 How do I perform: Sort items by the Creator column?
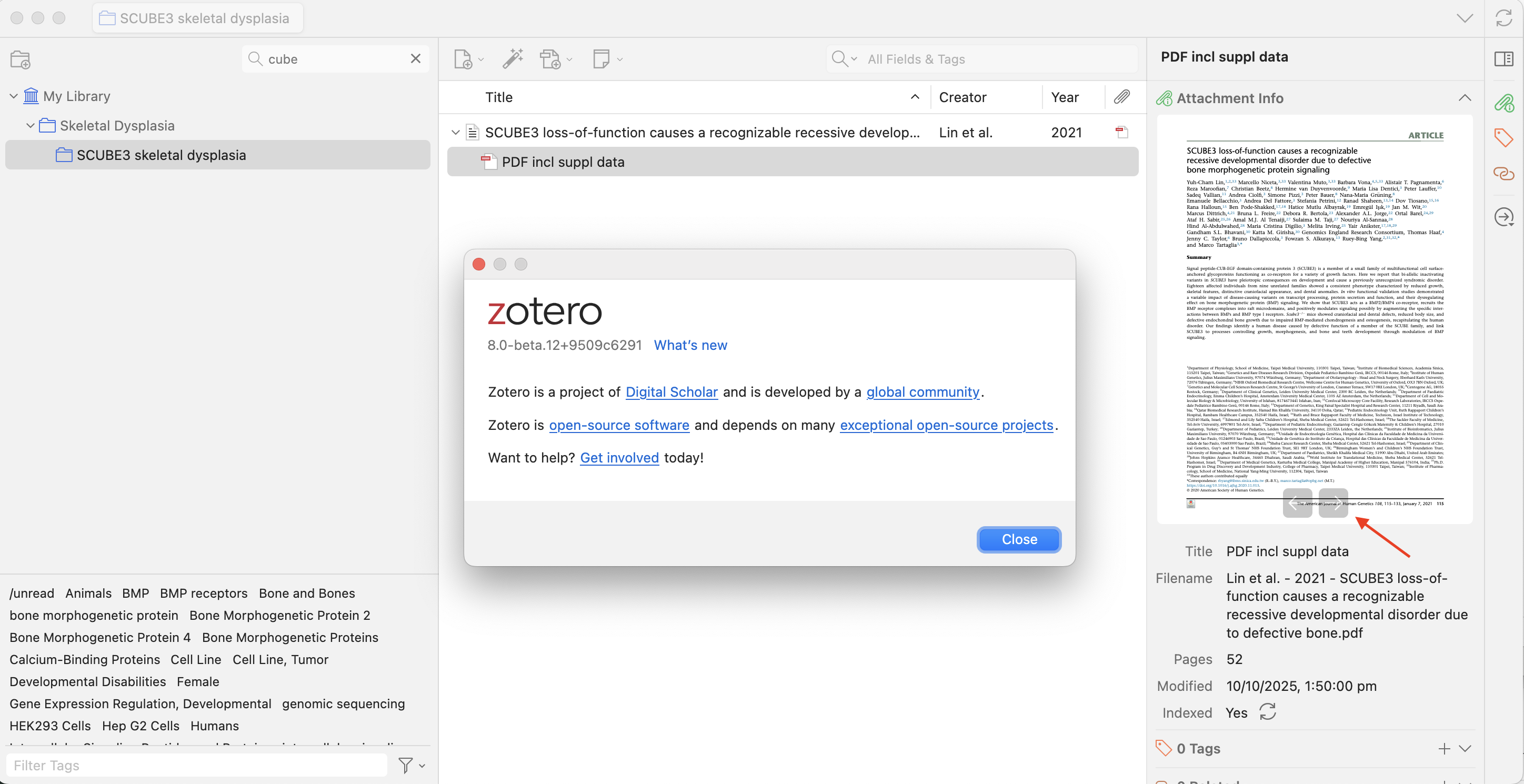point(962,97)
